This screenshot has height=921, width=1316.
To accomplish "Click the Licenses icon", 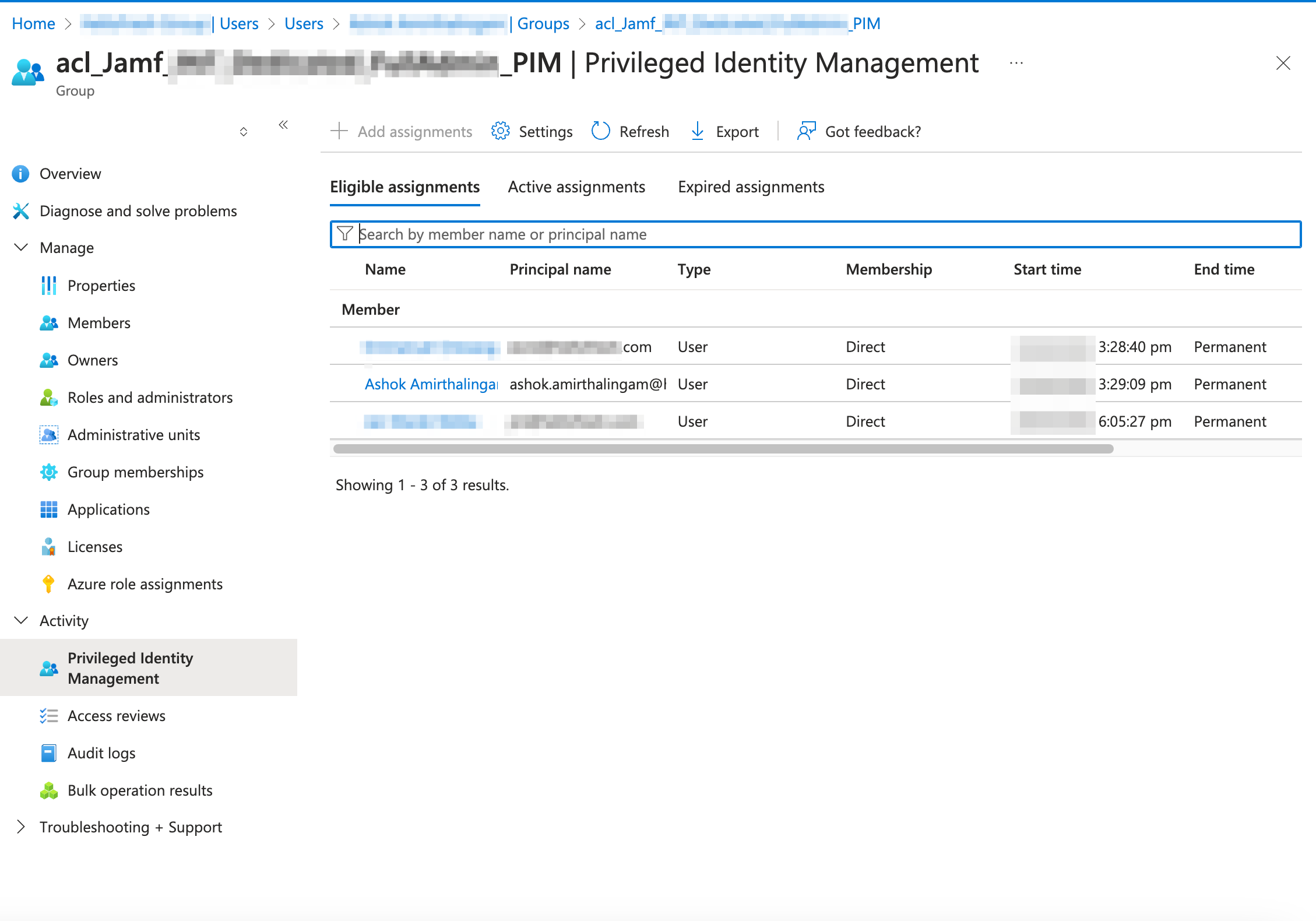I will 49,547.
